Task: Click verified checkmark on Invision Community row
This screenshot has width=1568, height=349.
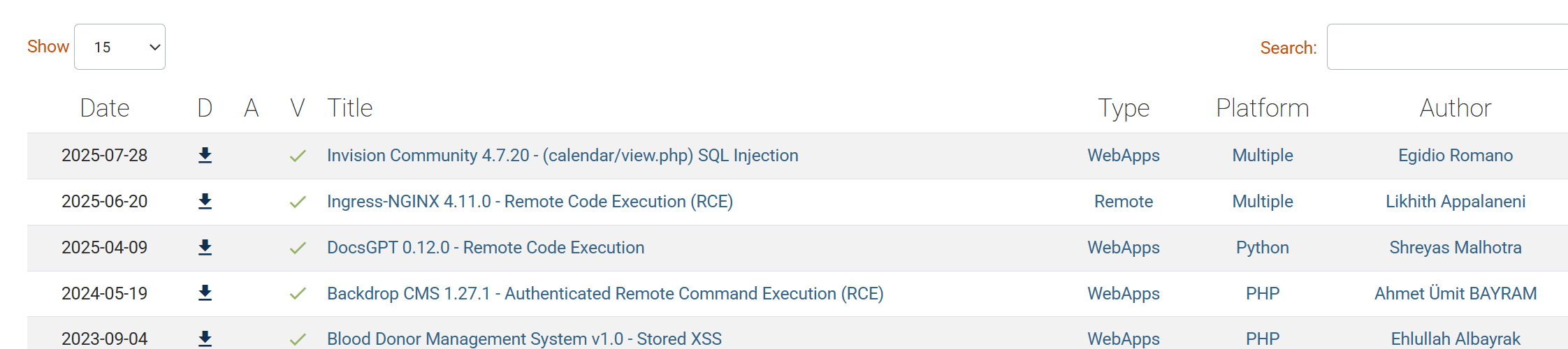Action: coord(298,156)
